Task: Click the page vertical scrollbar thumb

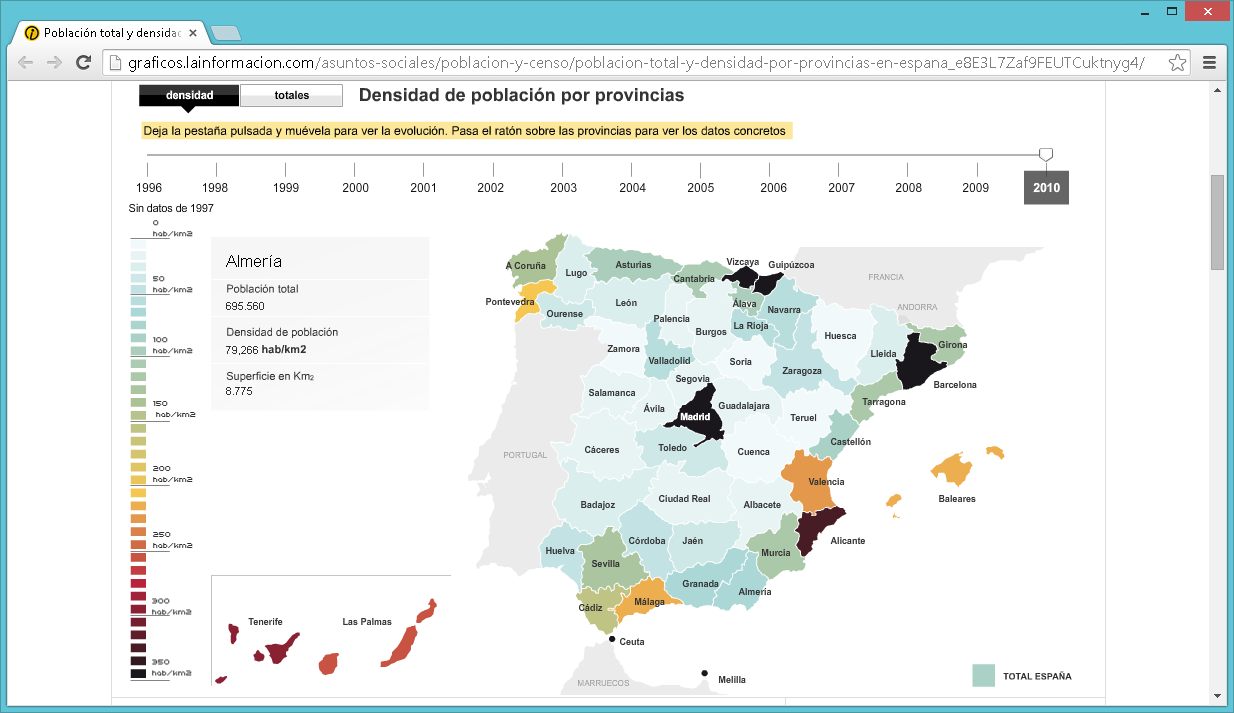Action: (x=1217, y=222)
